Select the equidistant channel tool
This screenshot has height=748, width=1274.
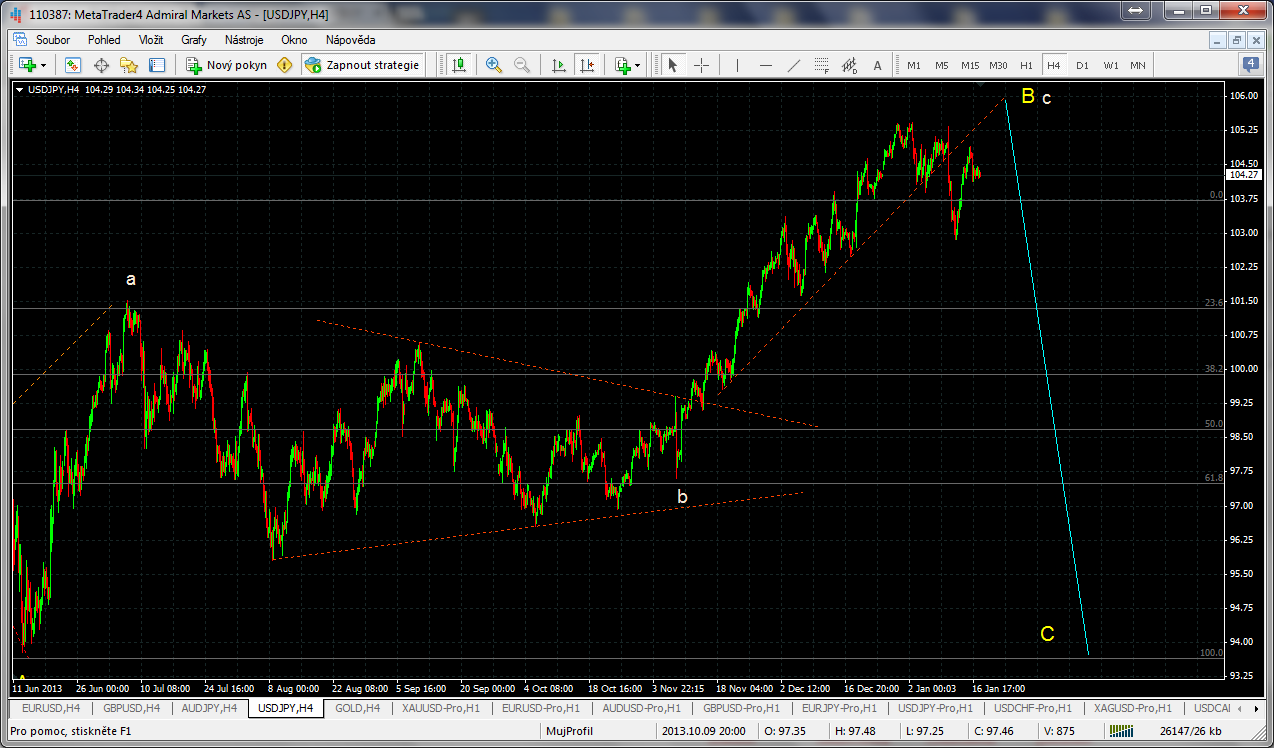click(x=850, y=65)
